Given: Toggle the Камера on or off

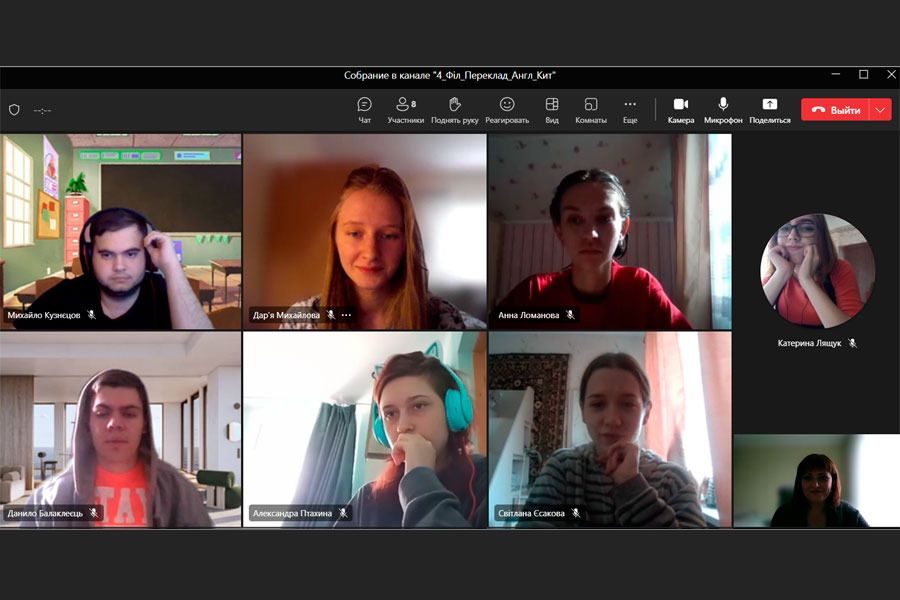Looking at the screenshot, I should coord(681,110).
